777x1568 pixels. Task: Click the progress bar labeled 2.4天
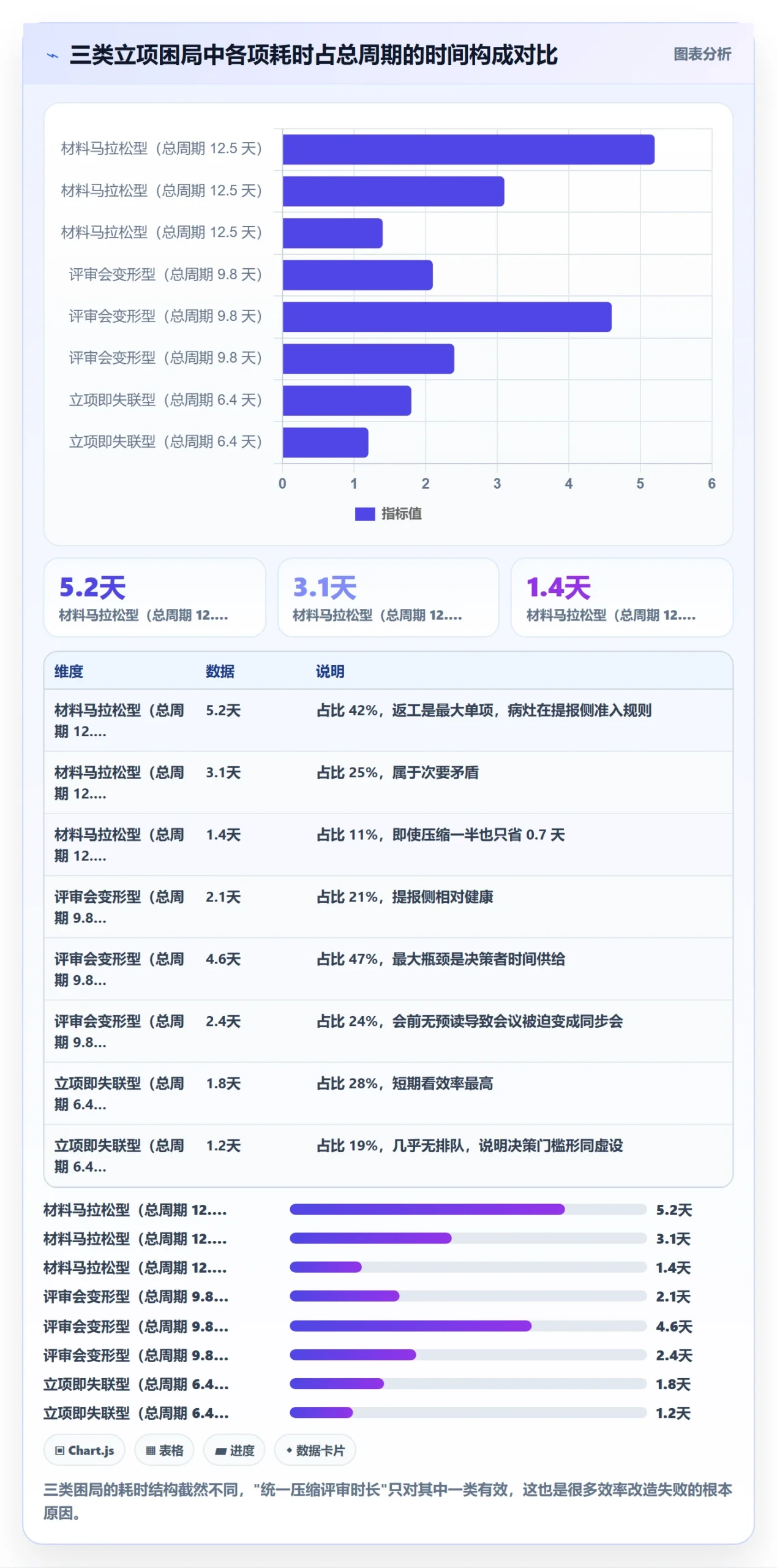tap(468, 1354)
